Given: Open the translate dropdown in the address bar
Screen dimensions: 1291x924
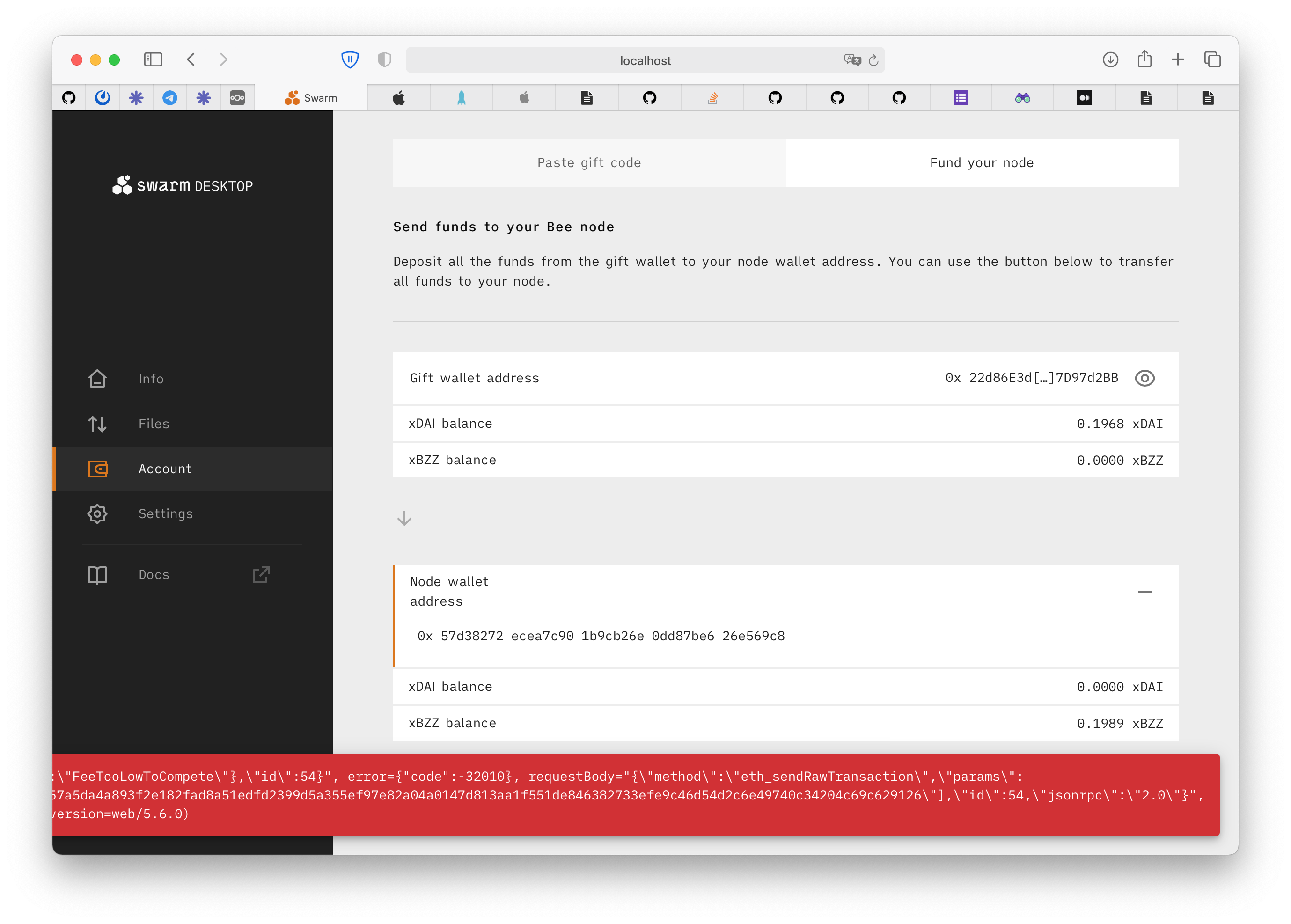Looking at the screenshot, I should (852, 60).
